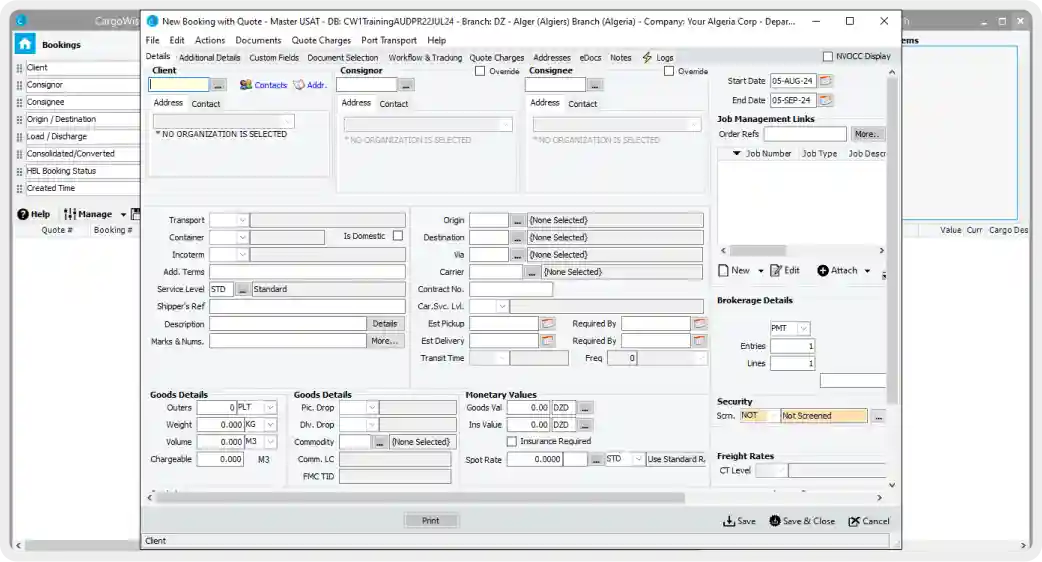Click the Save & Close button
The width and height of the screenshot is (1042, 562).
point(802,521)
